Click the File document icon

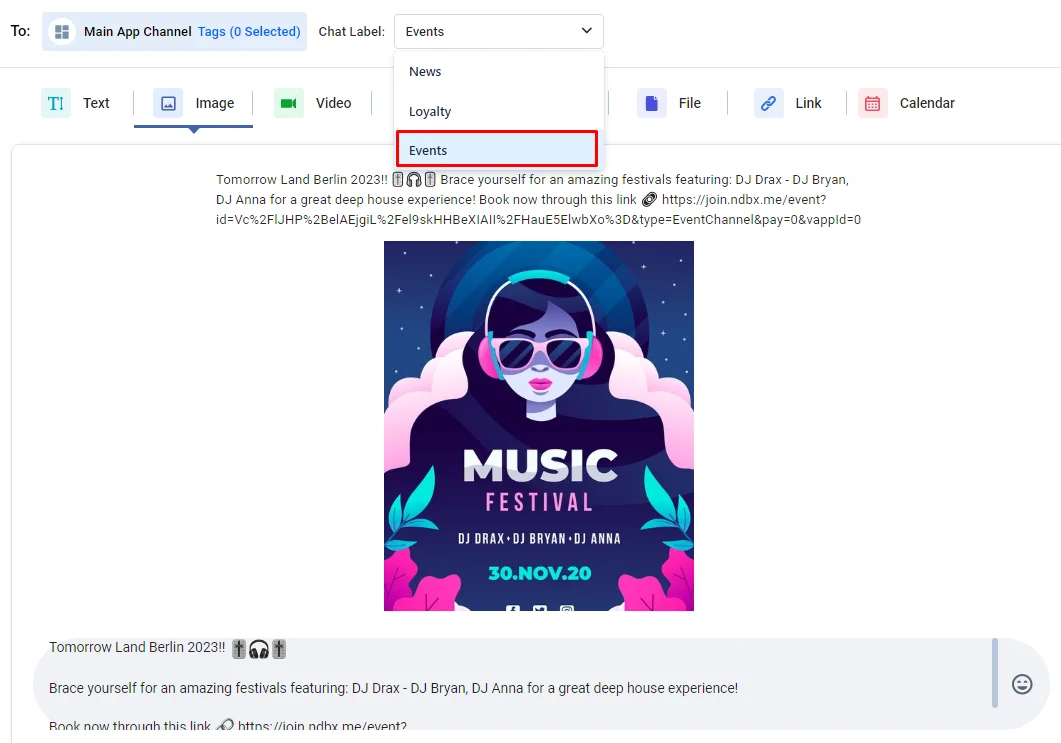coord(652,104)
